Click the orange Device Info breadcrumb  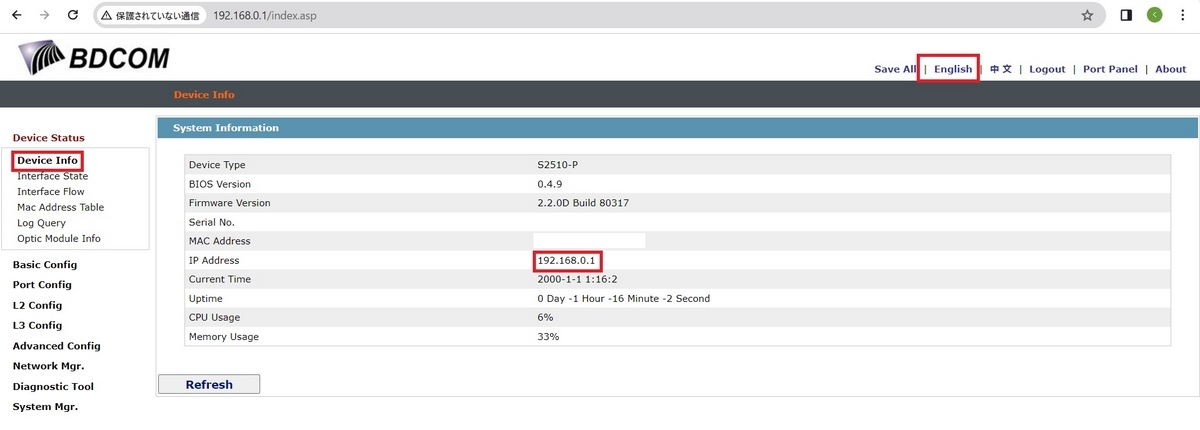(x=204, y=95)
